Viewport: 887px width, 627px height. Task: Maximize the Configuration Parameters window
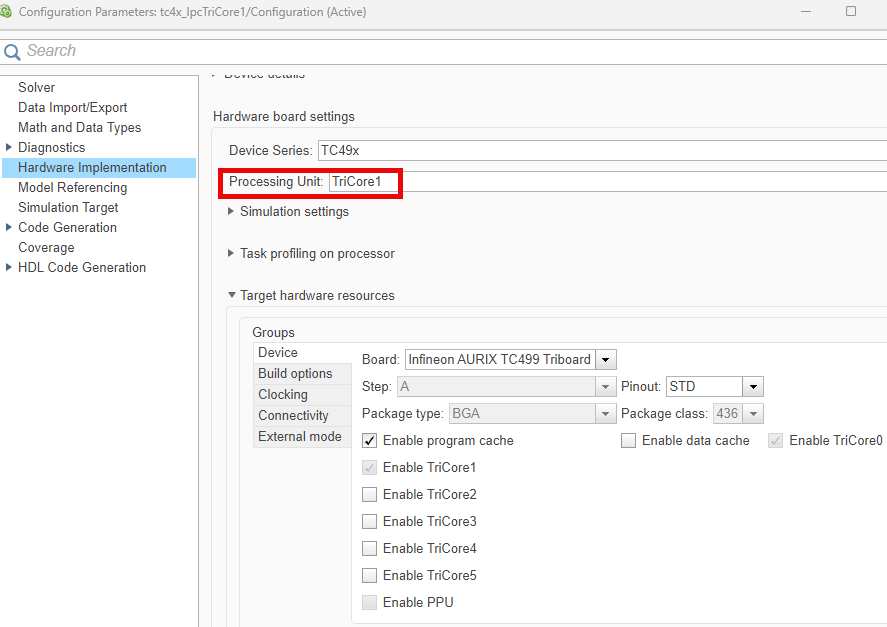click(x=851, y=12)
